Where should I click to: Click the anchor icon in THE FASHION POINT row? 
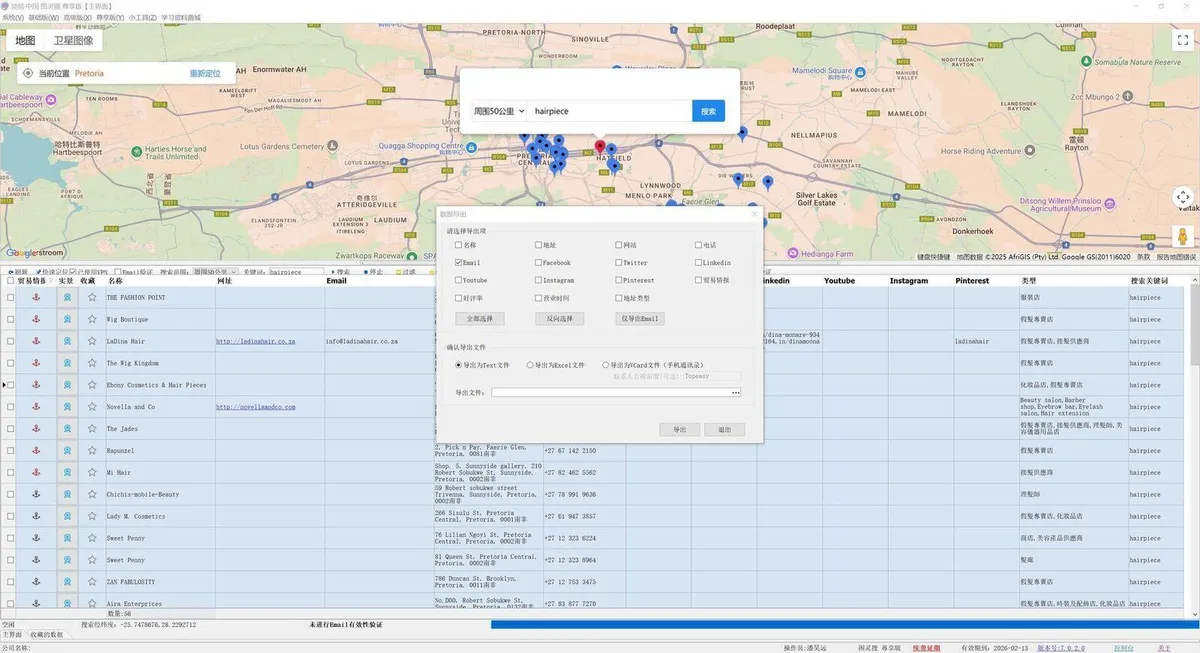pos(36,298)
